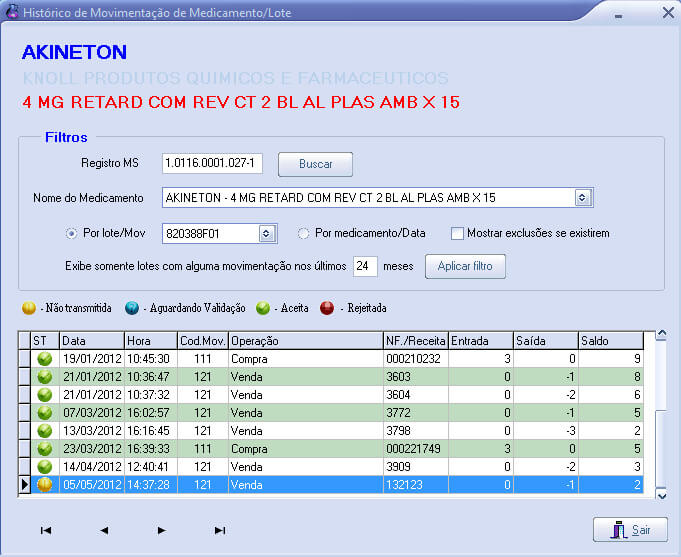This screenshot has width=681, height=557.
Task: Click yellow status icon of 05/05/2012 row
Action: (45, 485)
